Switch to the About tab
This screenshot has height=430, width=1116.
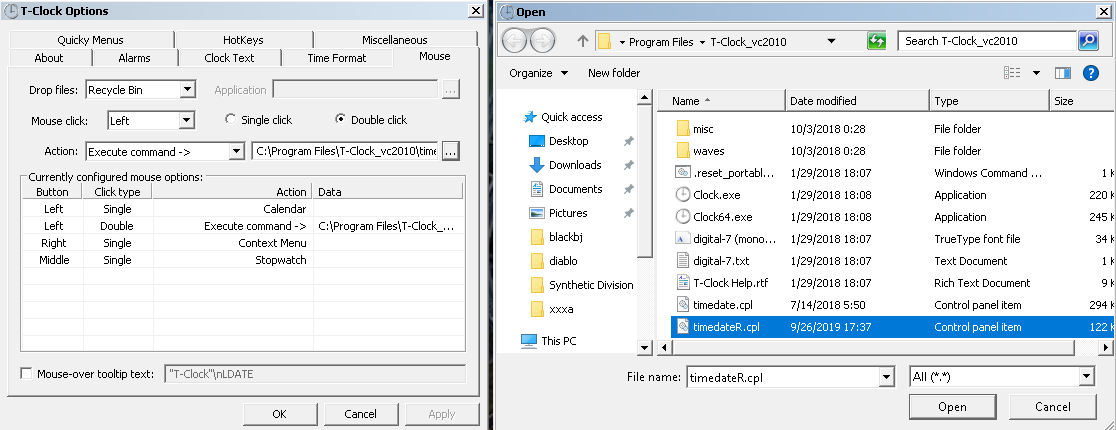point(49,58)
